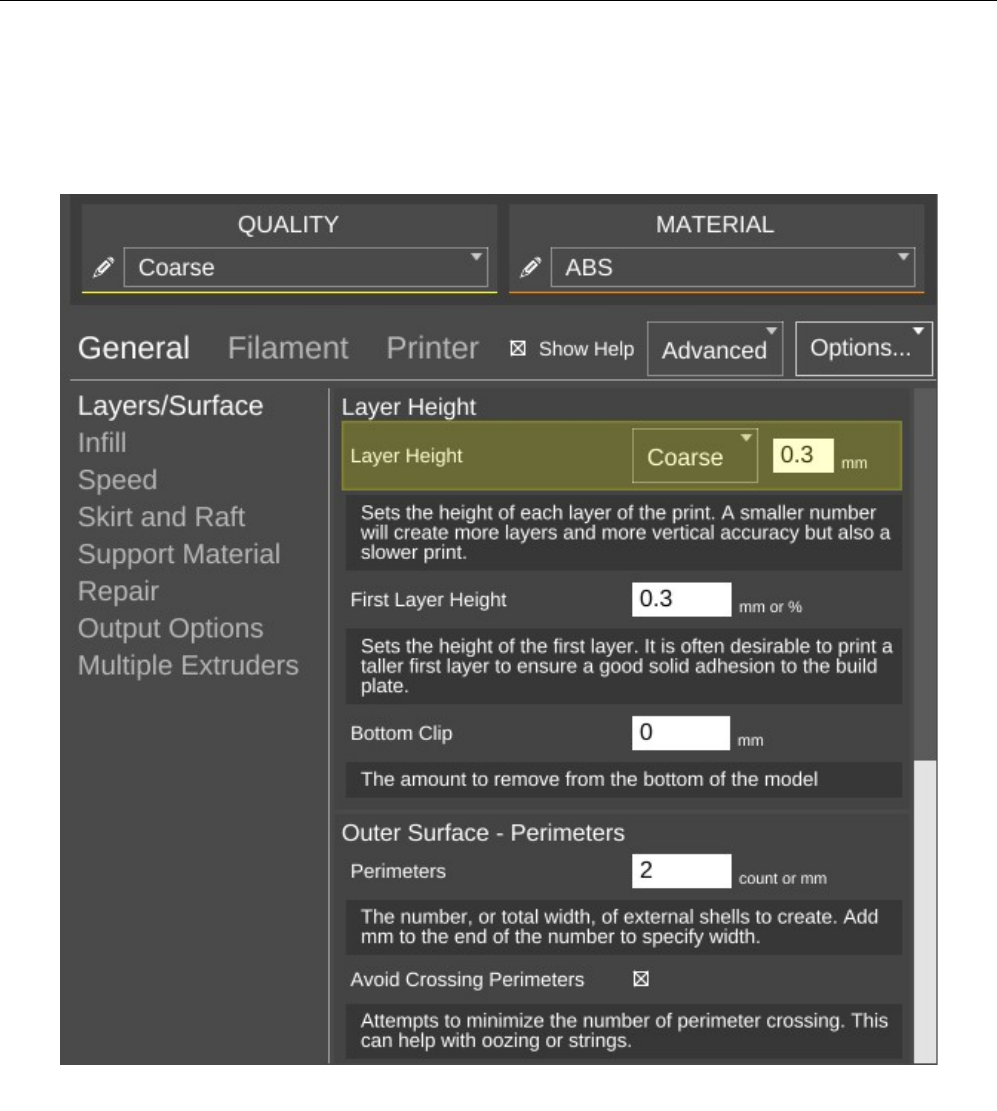Select Output Options category

click(x=171, y=628)
